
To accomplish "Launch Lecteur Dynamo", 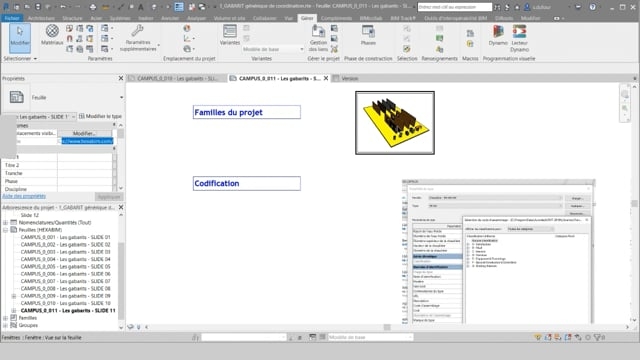I will [x=520, y=38].
